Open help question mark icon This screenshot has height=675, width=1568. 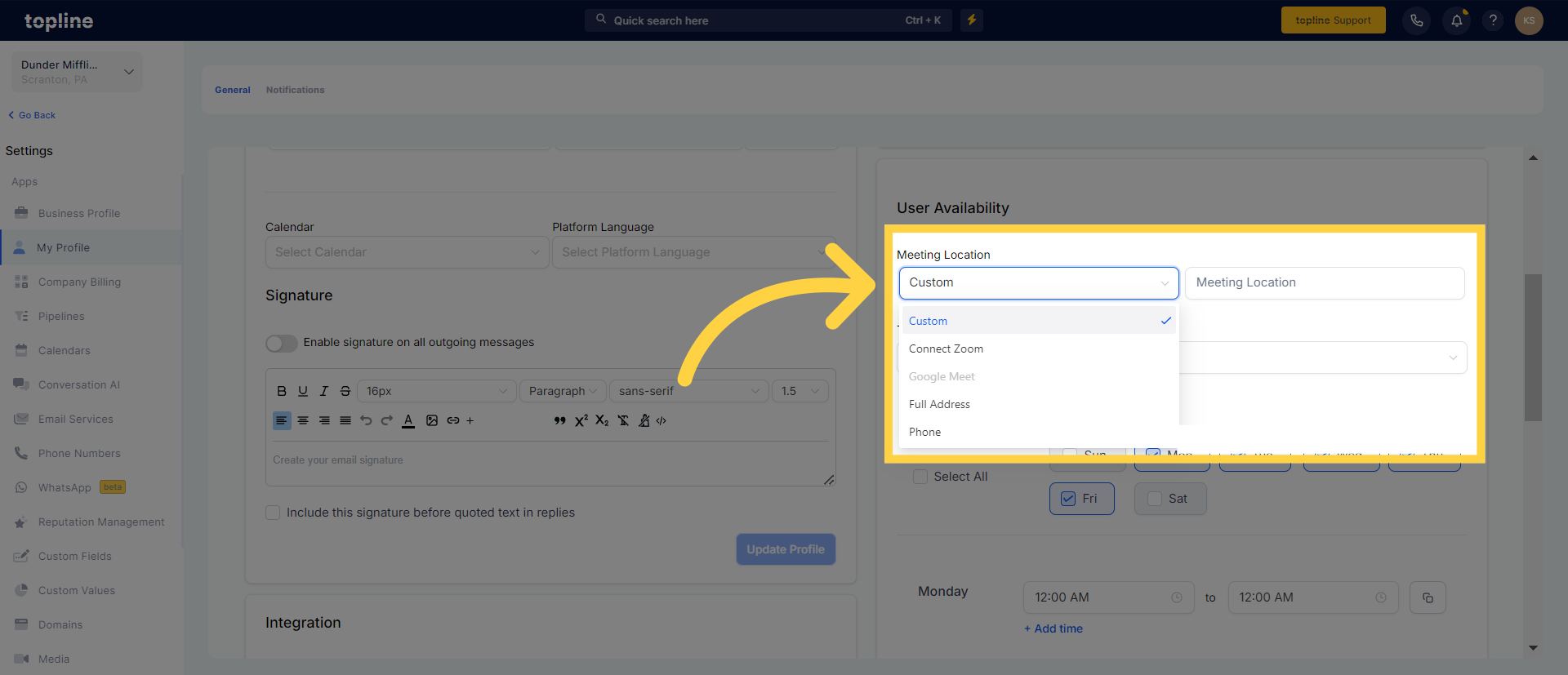click(1493, 20)
